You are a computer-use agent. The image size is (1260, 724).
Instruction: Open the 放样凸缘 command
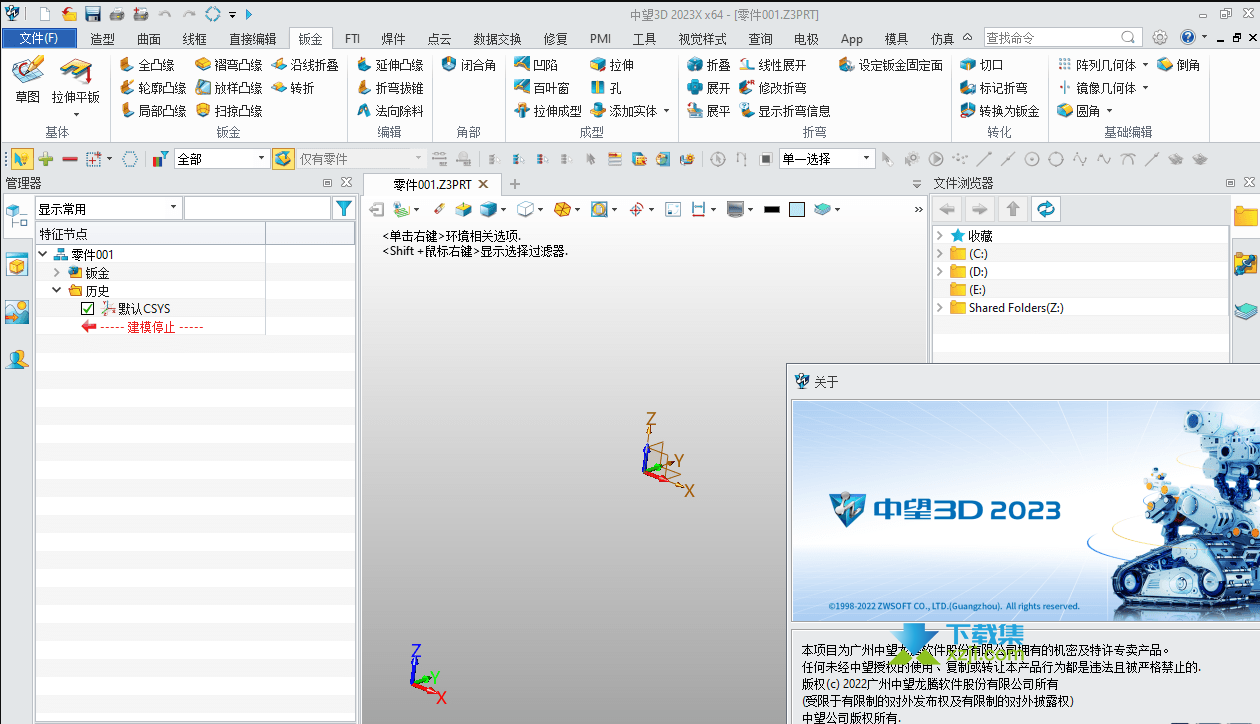point(229,88)
